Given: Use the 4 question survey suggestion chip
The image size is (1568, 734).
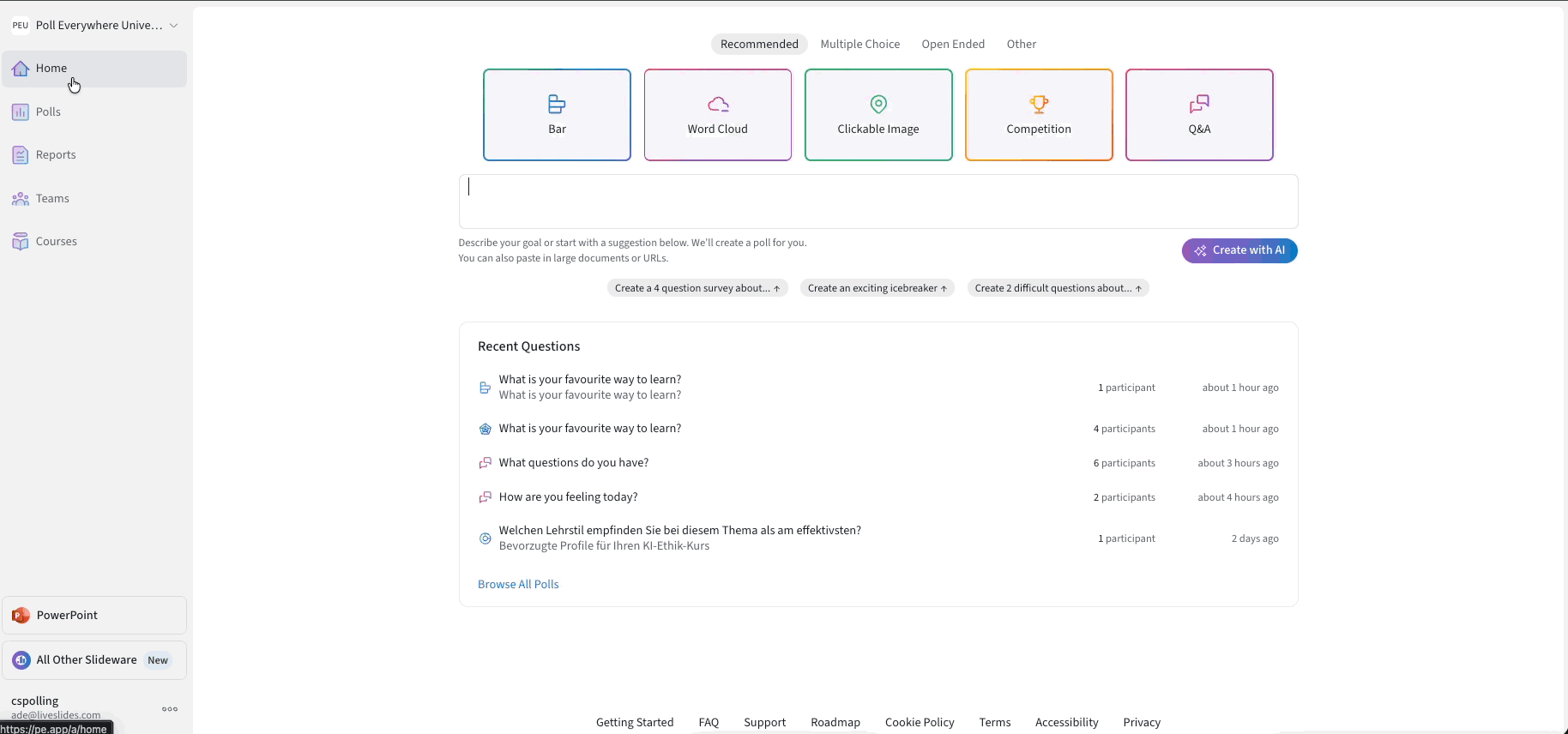Looking at the screenshot, I should [x=697, y=288].
